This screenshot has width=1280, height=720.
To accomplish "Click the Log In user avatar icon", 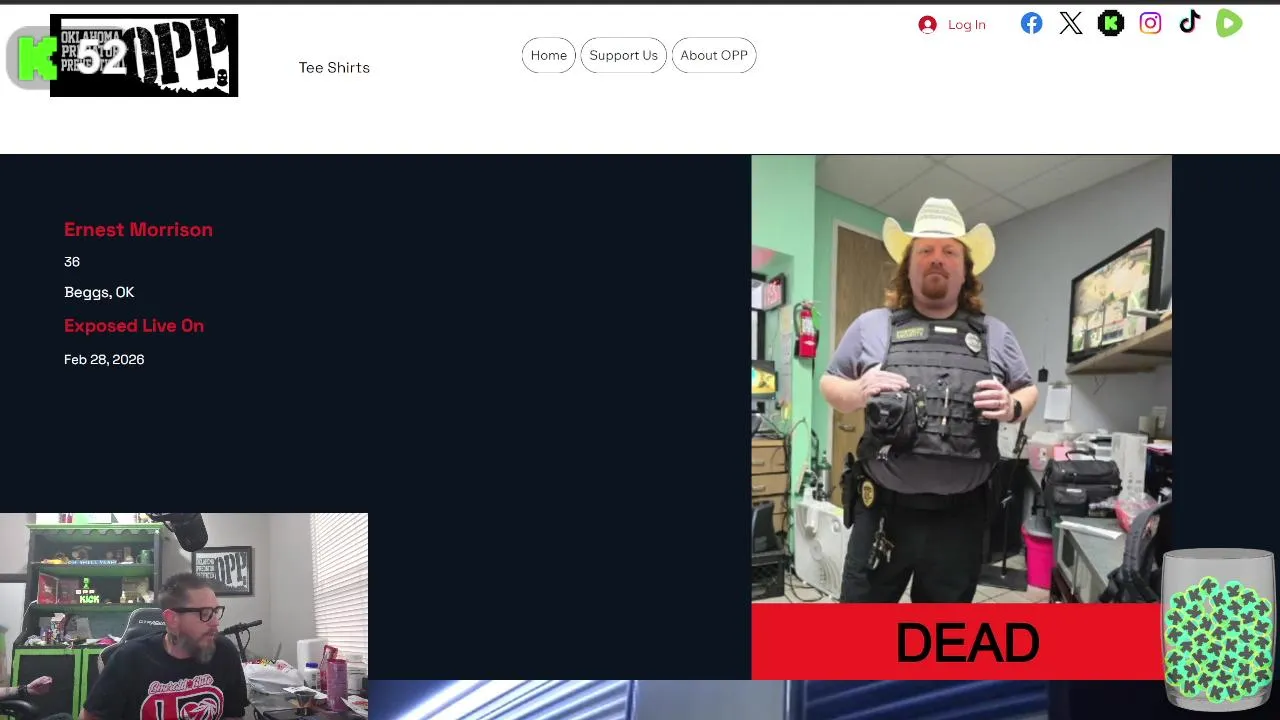I will 927,25.
